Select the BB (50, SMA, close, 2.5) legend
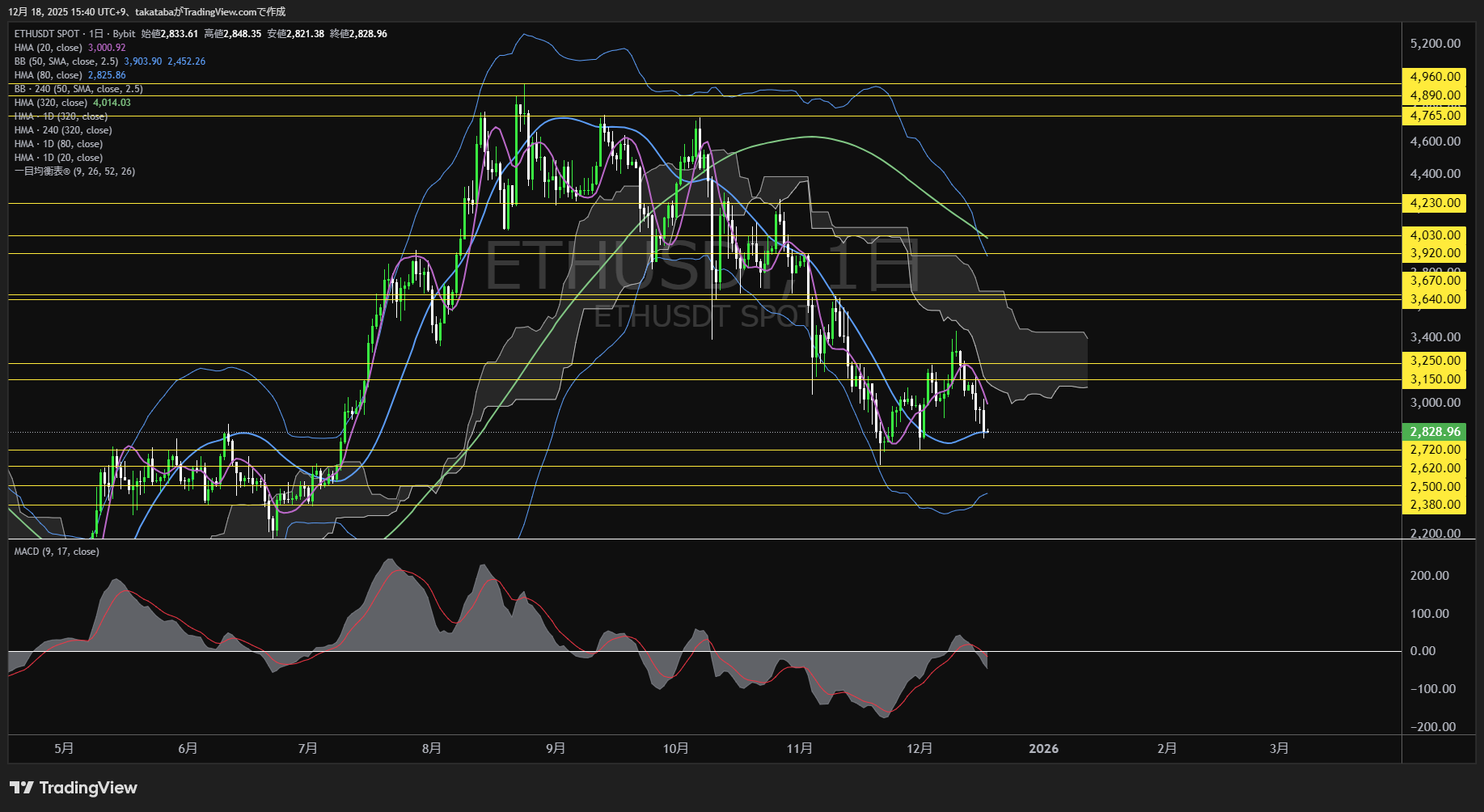The width and height of the screenshot is (1484, 812). click(66, 61)
